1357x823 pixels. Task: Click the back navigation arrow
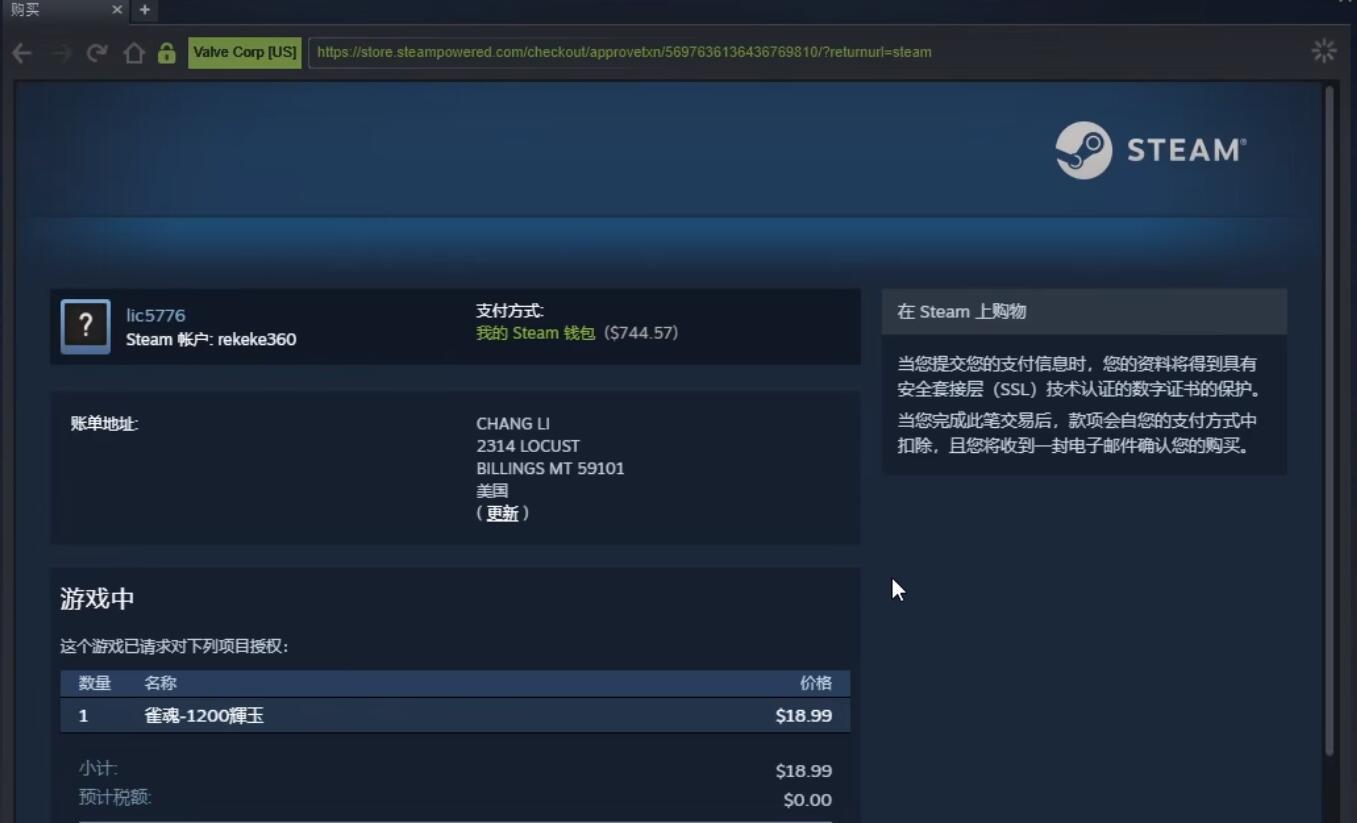coord(22,52)
